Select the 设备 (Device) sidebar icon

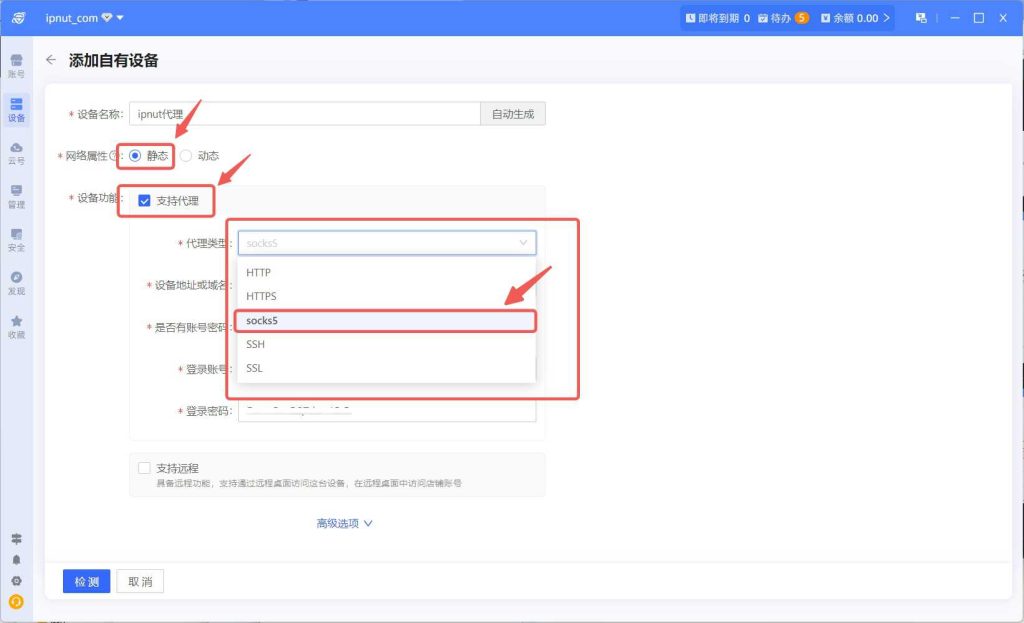[x=16, y=108]
